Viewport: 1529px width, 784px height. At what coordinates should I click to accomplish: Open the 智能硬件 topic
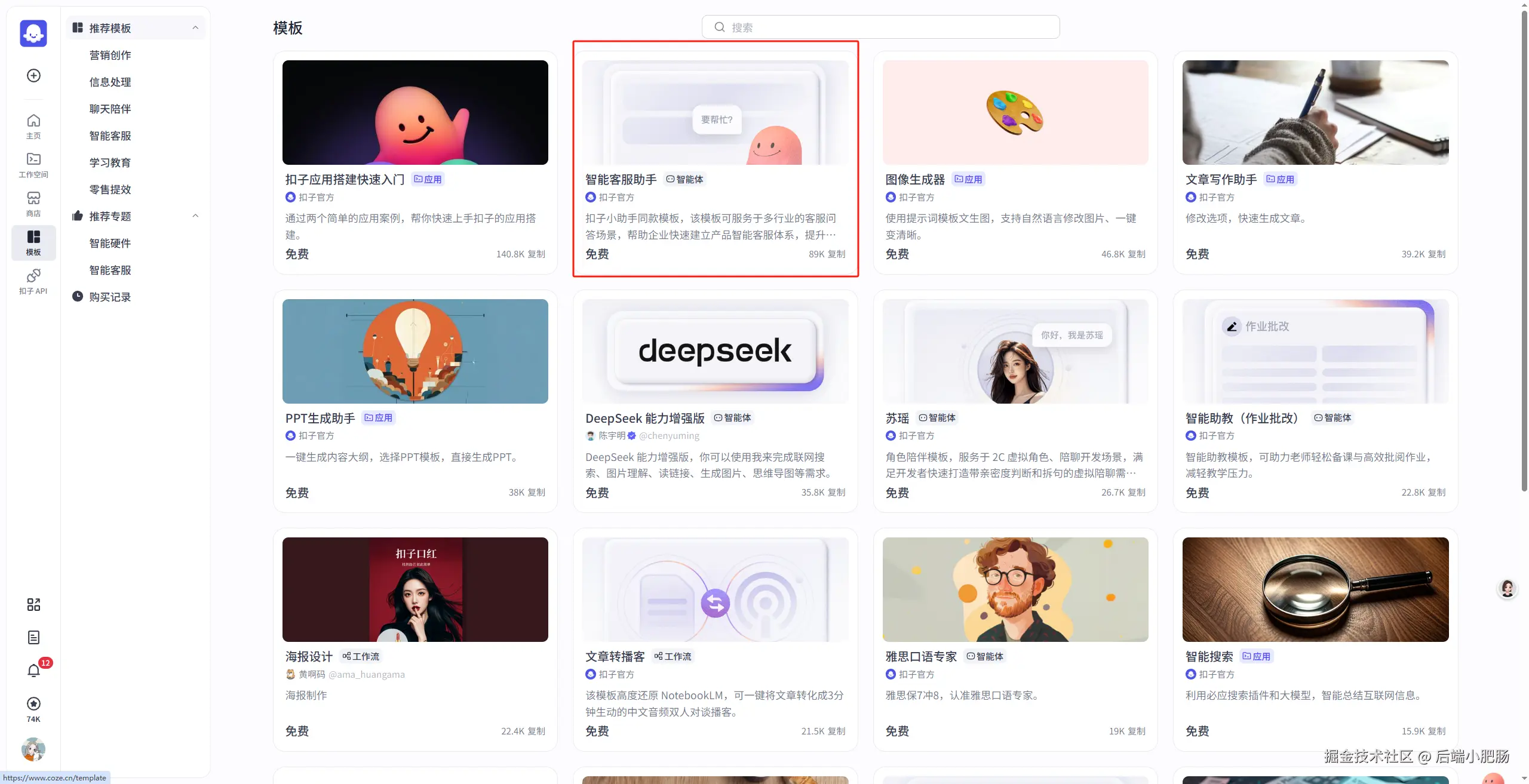point(110,243)
